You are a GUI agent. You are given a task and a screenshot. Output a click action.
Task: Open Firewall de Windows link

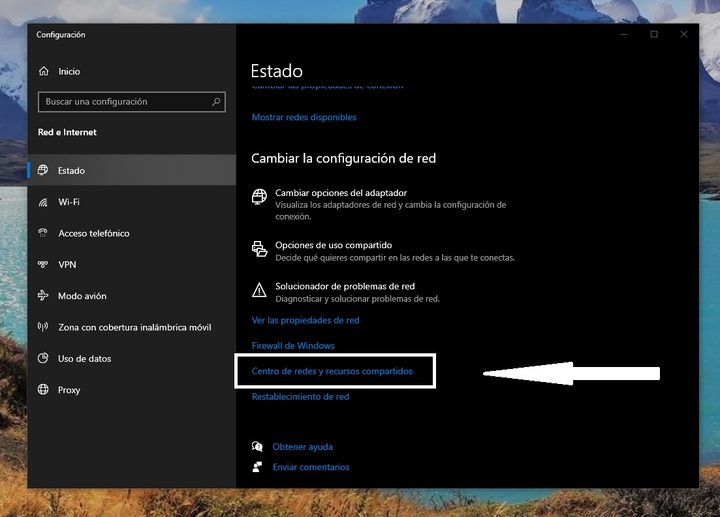pyautogui.click(x=293, y=346)
